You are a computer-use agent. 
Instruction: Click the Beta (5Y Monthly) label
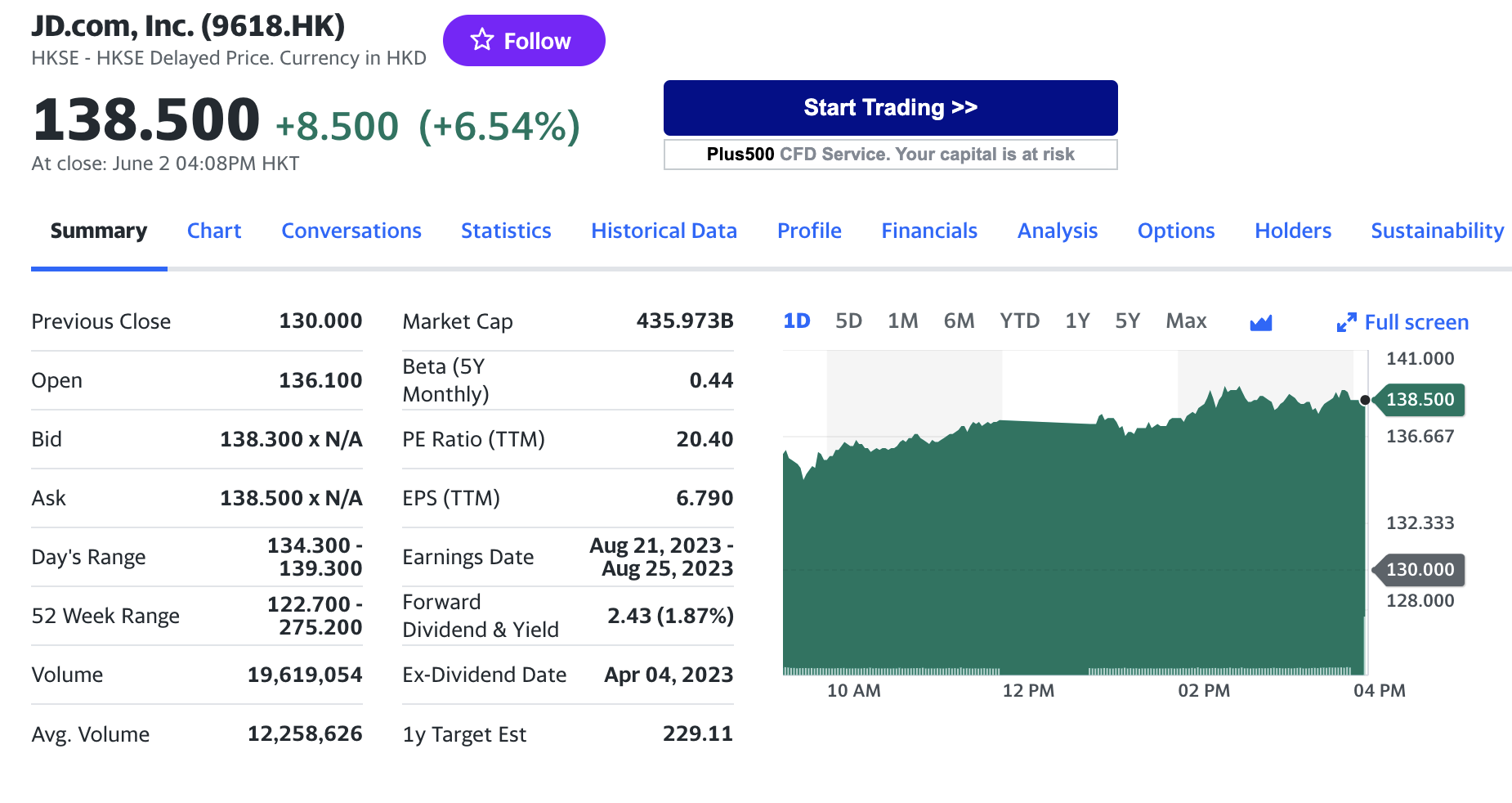(446, 380)
